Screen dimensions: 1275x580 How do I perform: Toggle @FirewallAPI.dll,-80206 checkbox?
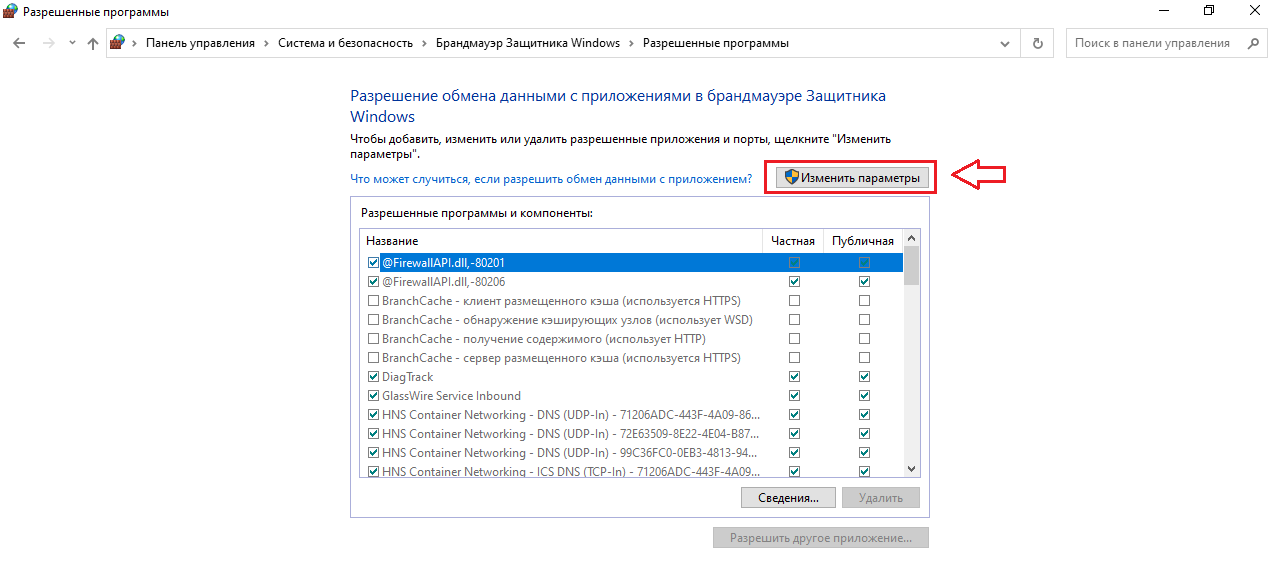(374, 282)
